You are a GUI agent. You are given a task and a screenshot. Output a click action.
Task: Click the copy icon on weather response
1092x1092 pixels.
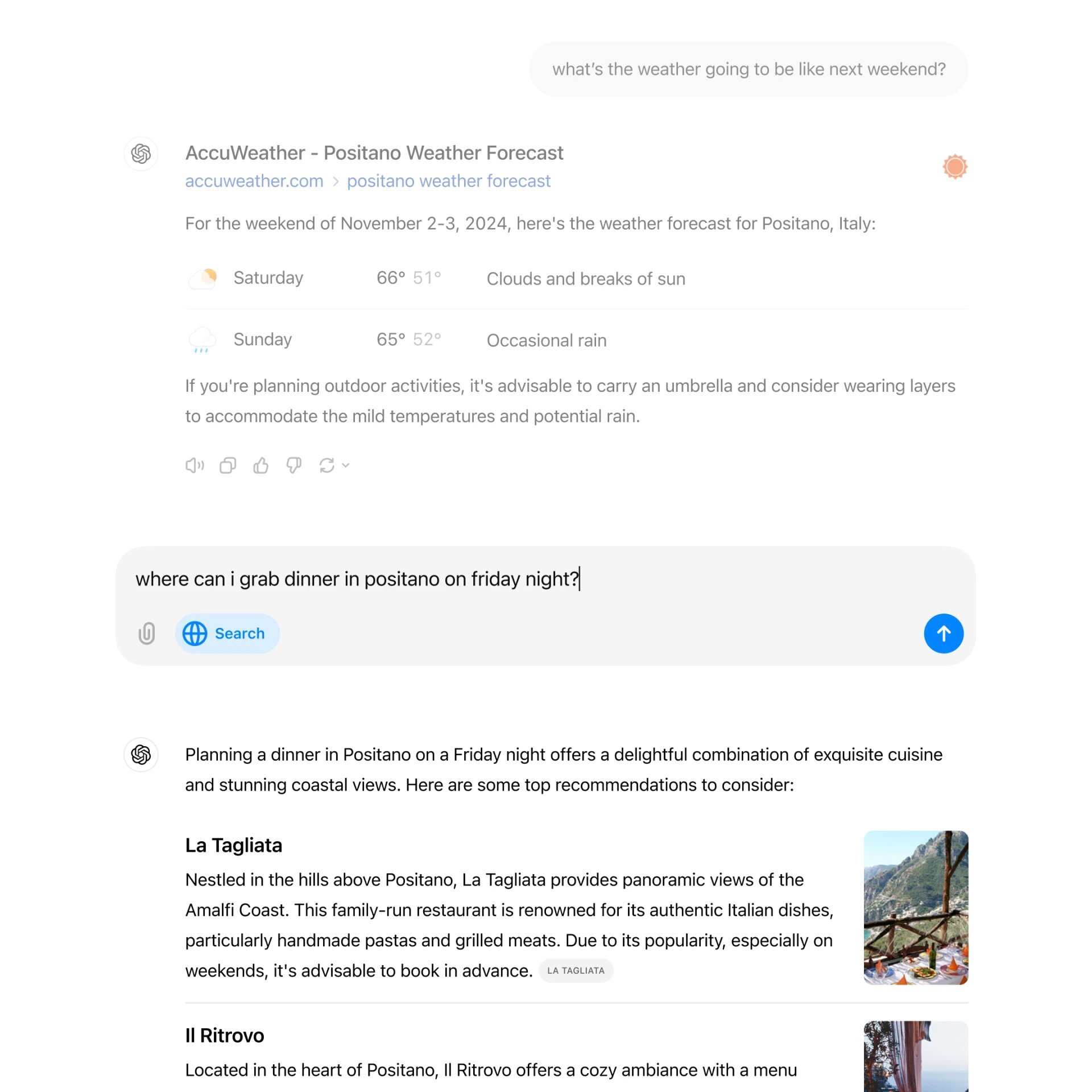(x=228, y=465)
